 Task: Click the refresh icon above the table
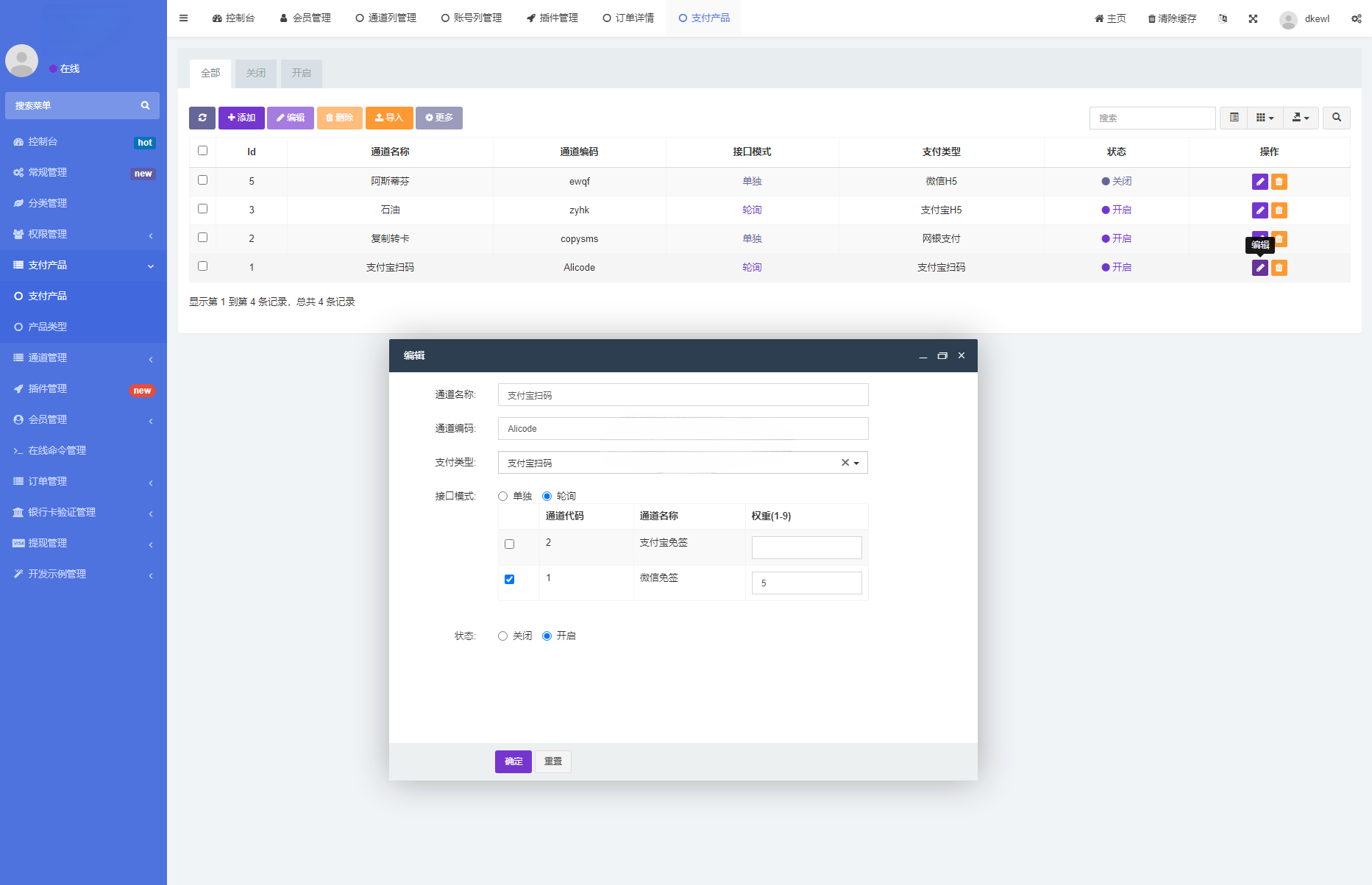(x=202, y=118)
